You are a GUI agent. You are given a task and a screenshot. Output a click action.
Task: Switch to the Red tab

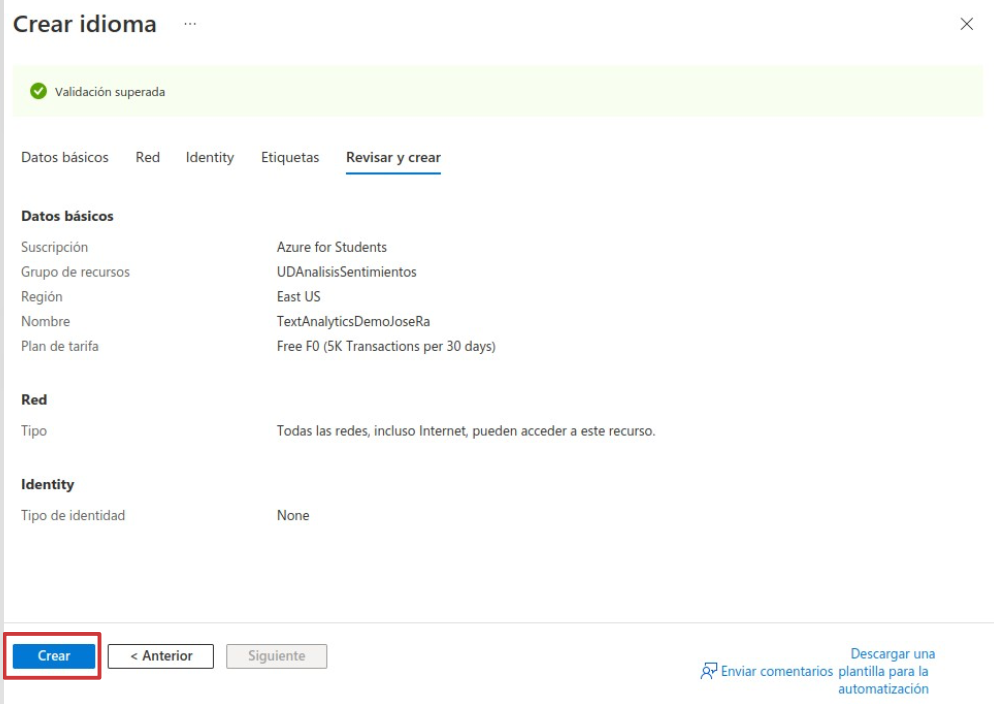(146, 156)
